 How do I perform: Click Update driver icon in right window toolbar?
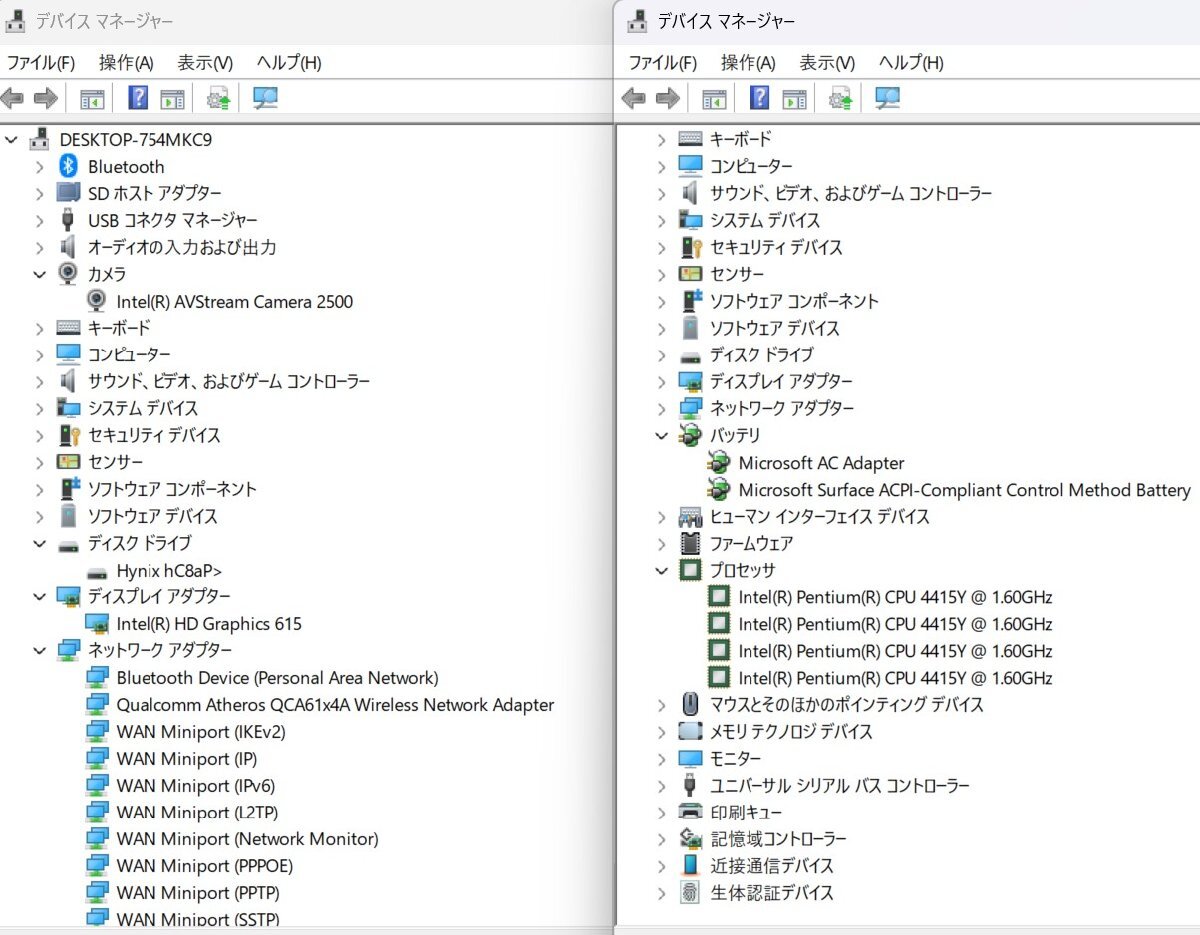pyautogui.click(x=840, y=98)
